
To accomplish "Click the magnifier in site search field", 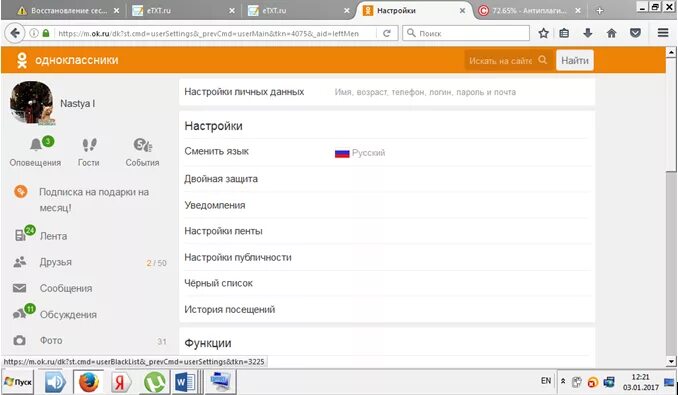I will 543,60.
